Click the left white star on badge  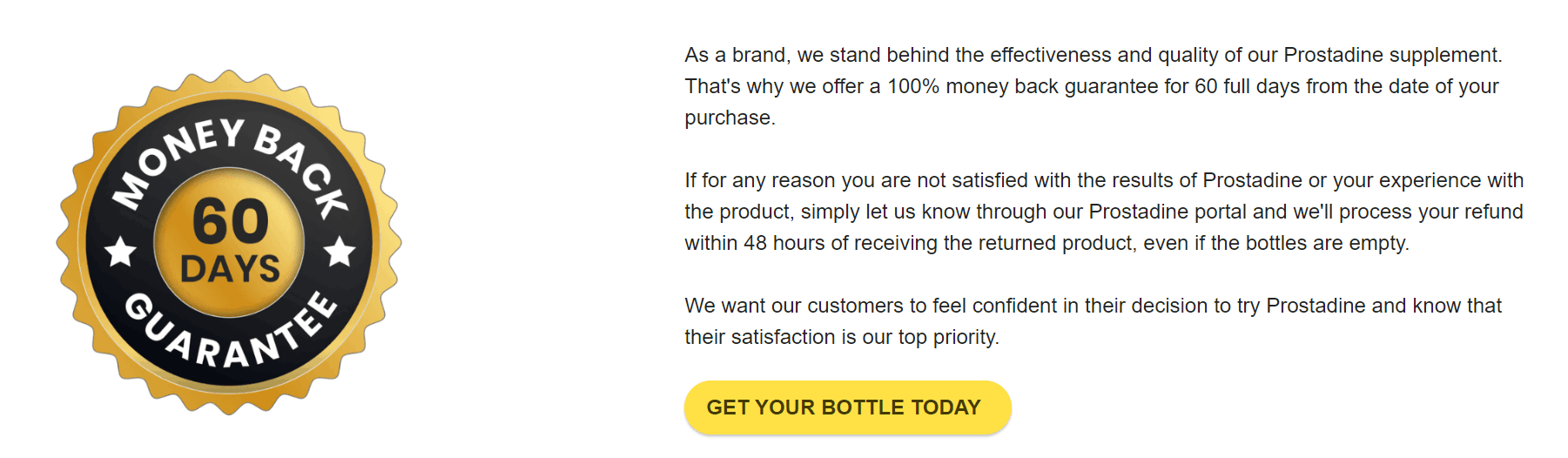click(x=120, y=252)
